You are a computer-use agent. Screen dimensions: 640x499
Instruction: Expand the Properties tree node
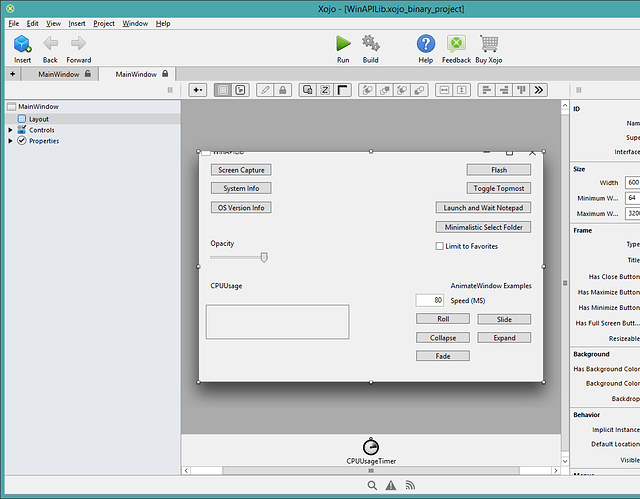(x=11, y=141)
